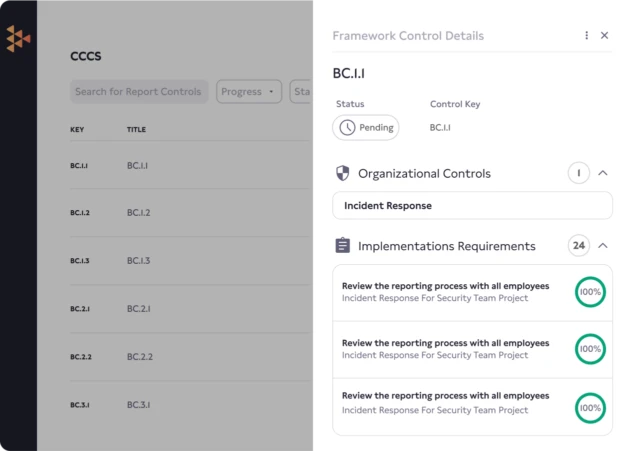Open the second implementation requirement entry
The width and height of the screenshot is (630, 451).
[x=445, y=349]
